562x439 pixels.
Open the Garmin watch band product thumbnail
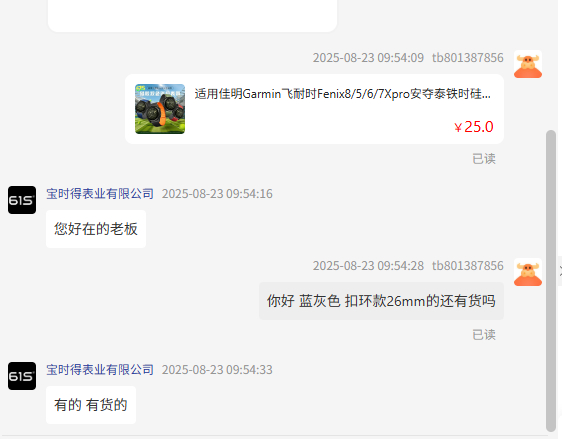coord(160,109)
